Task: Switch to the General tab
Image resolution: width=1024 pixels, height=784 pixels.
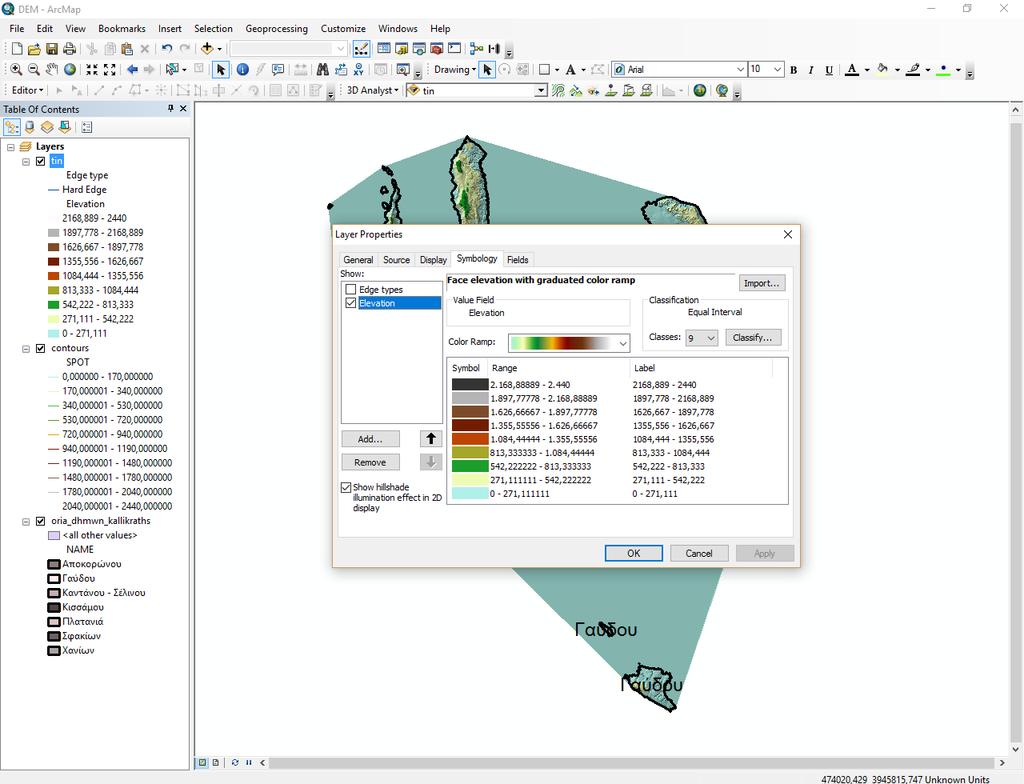Action: click(358, 259)
